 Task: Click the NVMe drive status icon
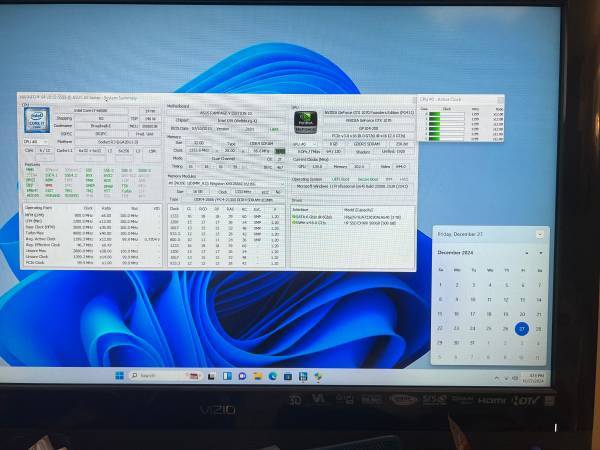pos(294,222)
